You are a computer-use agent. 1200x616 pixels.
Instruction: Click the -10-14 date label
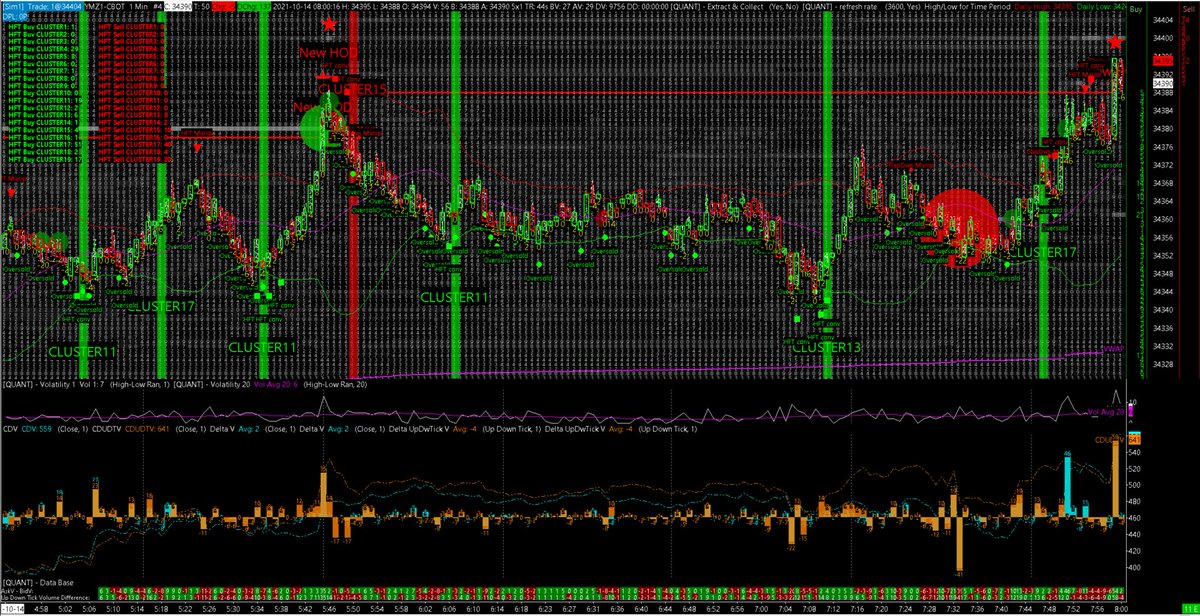11,609
